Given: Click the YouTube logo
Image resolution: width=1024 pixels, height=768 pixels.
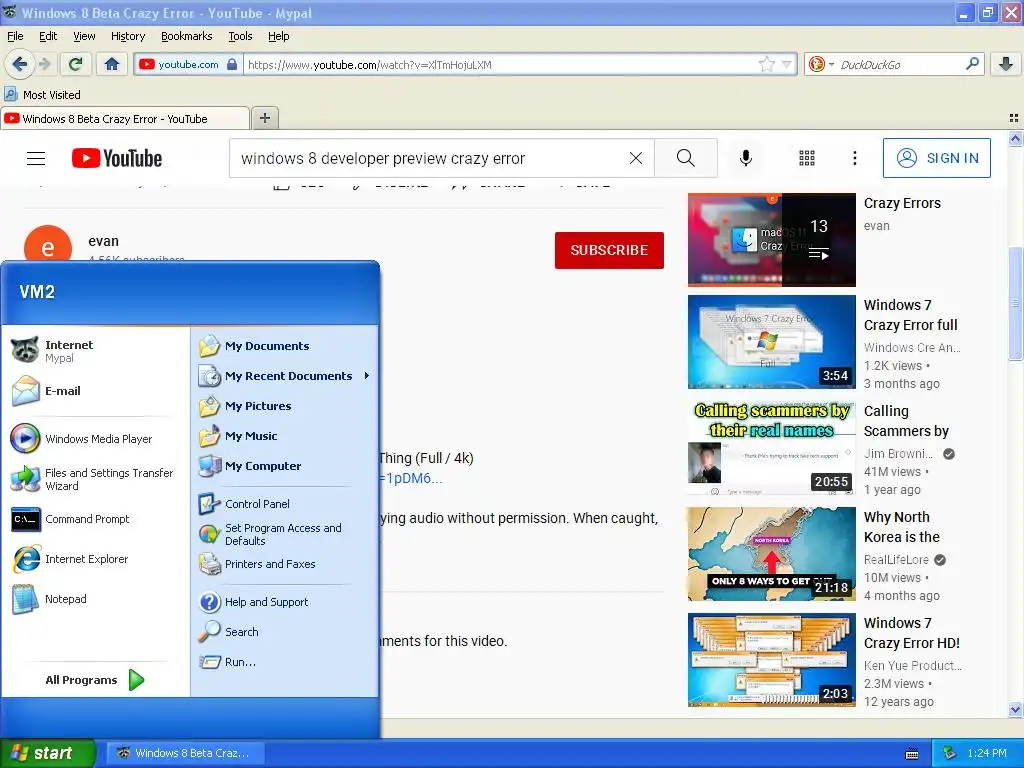Looking at the screenshot, I should pos(117,158).
